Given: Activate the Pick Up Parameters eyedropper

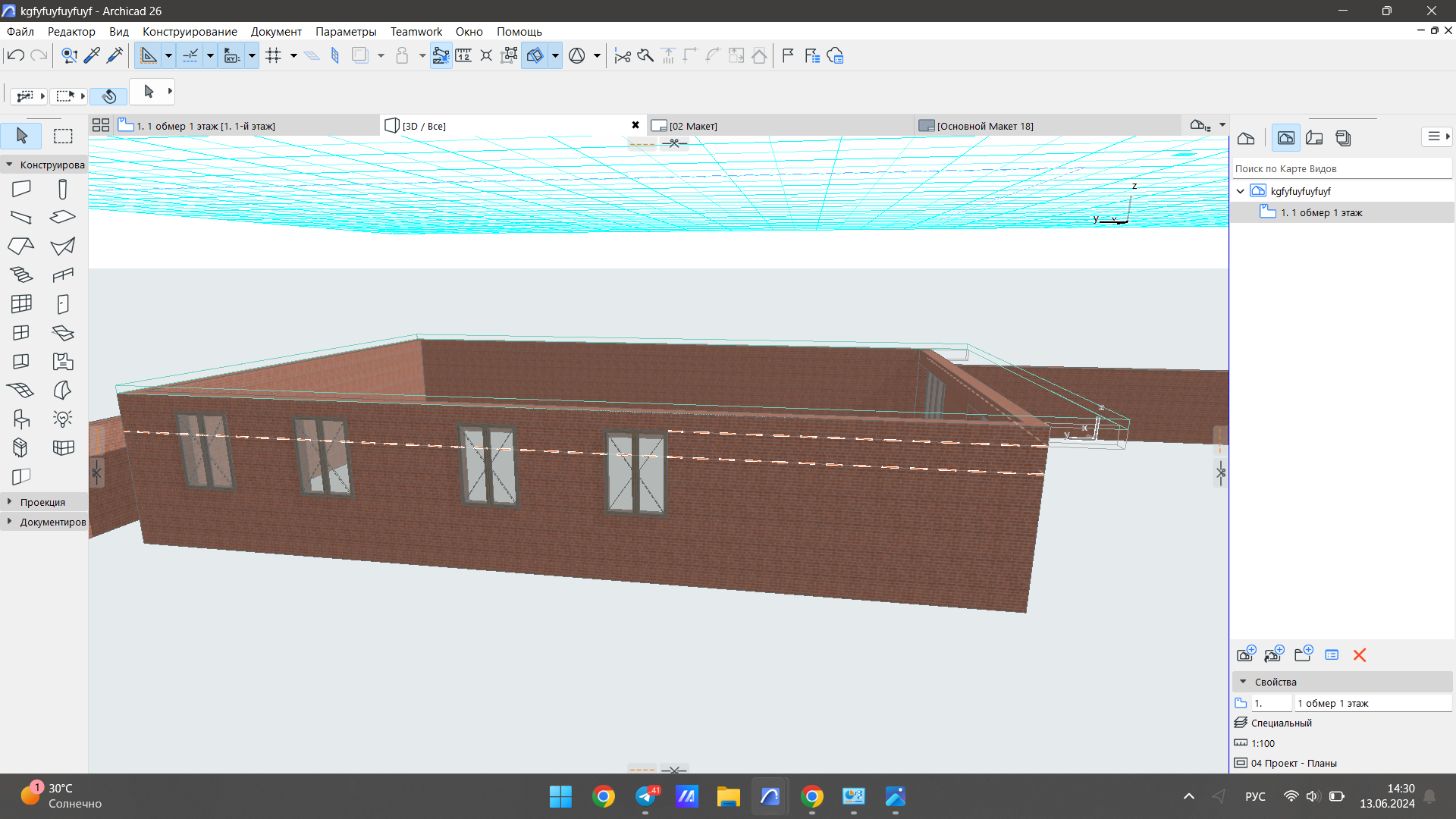Looking at the screenshot, I should tap(93, 55).
